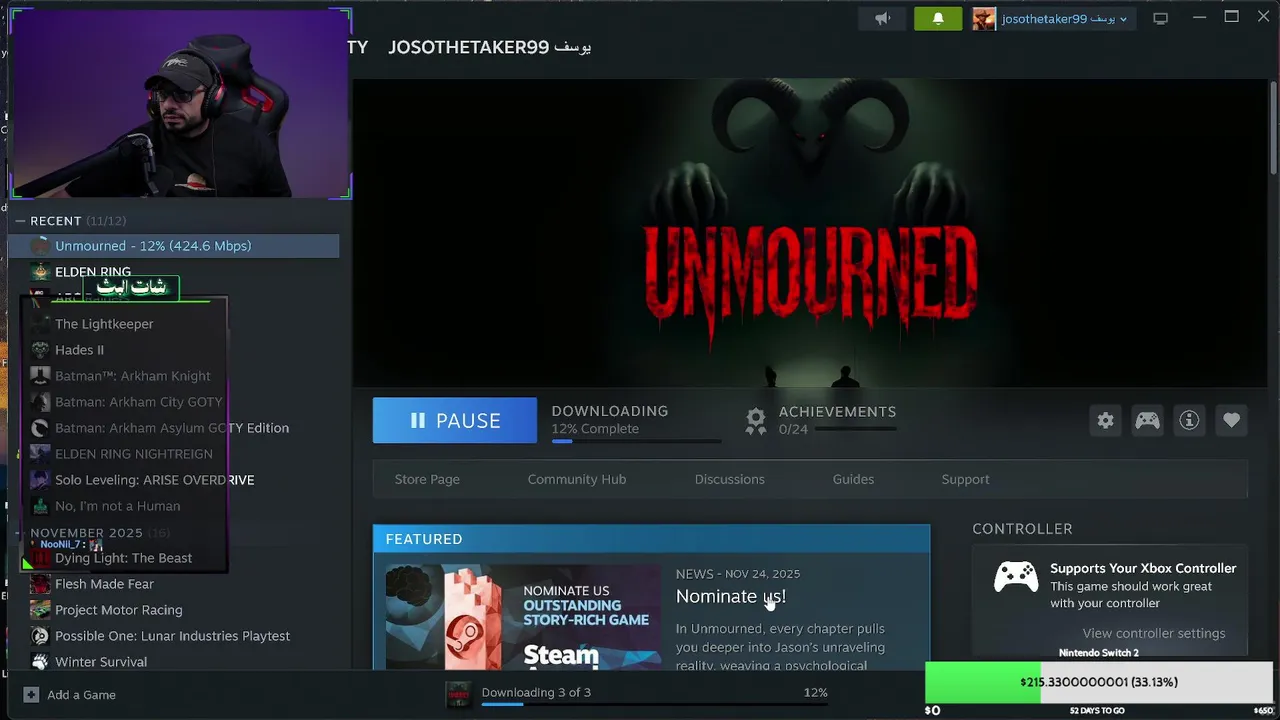
Task: Click the ELDEN RING NIGHTREIGN icon
Action: (x=40, y=454)
